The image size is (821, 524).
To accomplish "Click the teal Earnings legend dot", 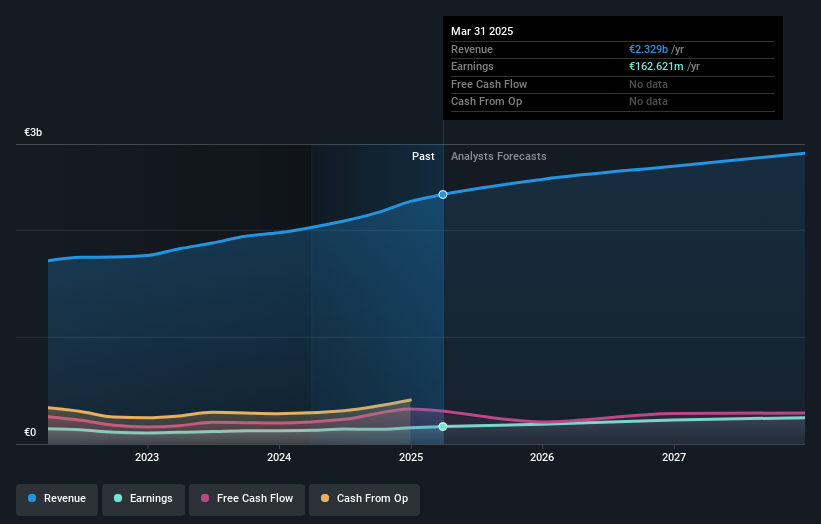I will 118,498.
